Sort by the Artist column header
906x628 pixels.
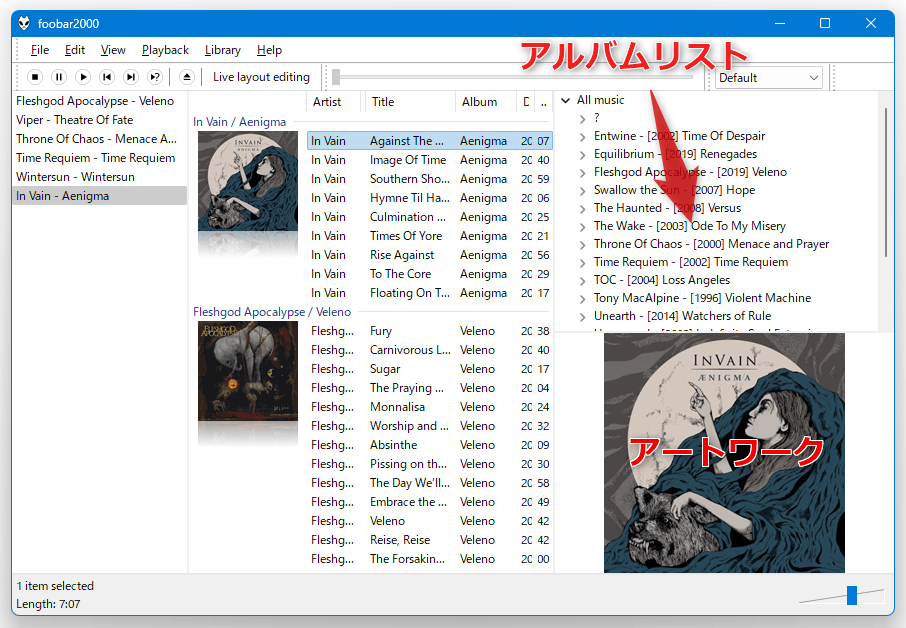[334, 102]
